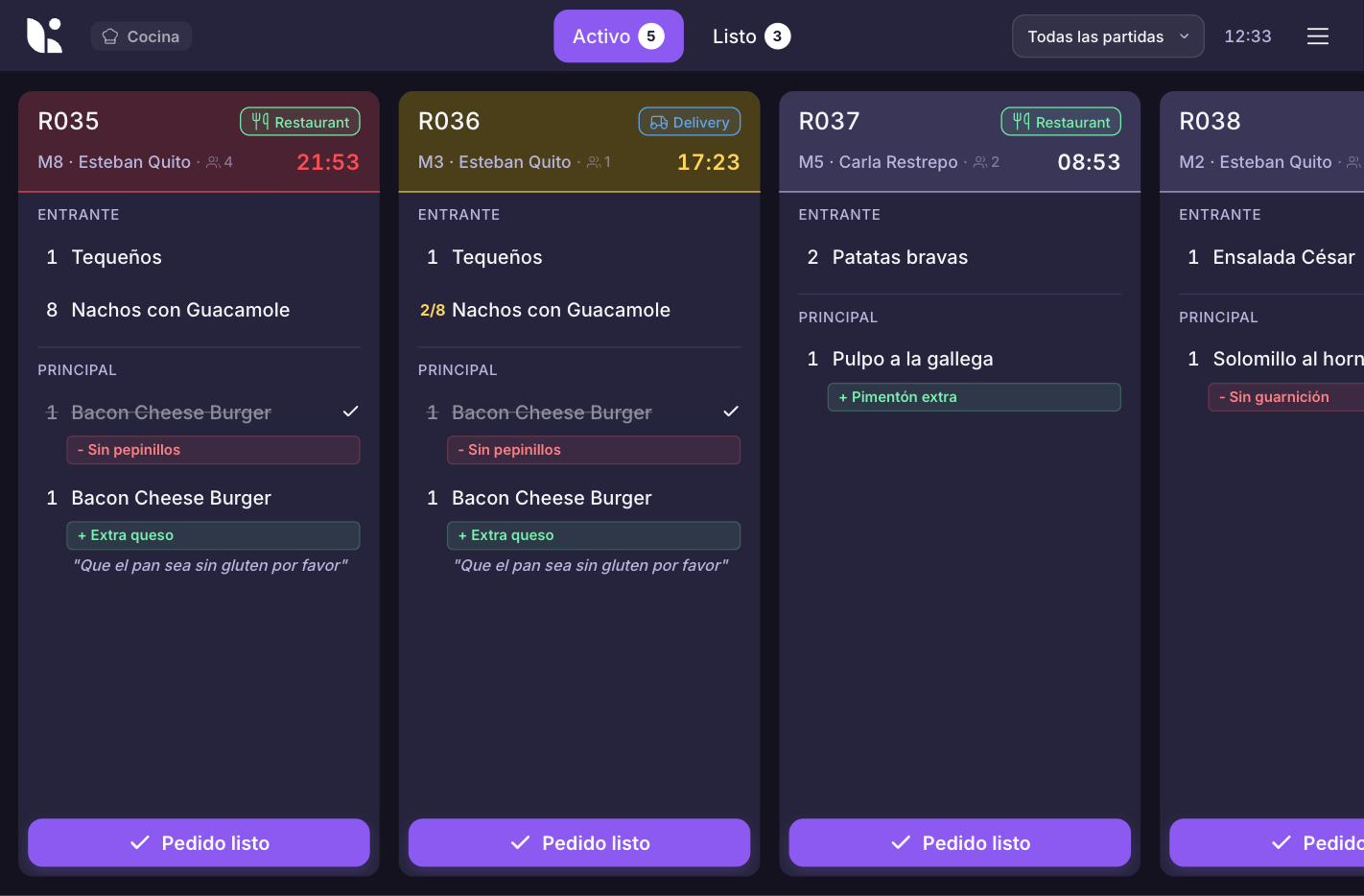This screenshot has width=1364, height=896.
Task: Select the completed Bacon Cheese Burger in R036
Action: click(579, 413)
